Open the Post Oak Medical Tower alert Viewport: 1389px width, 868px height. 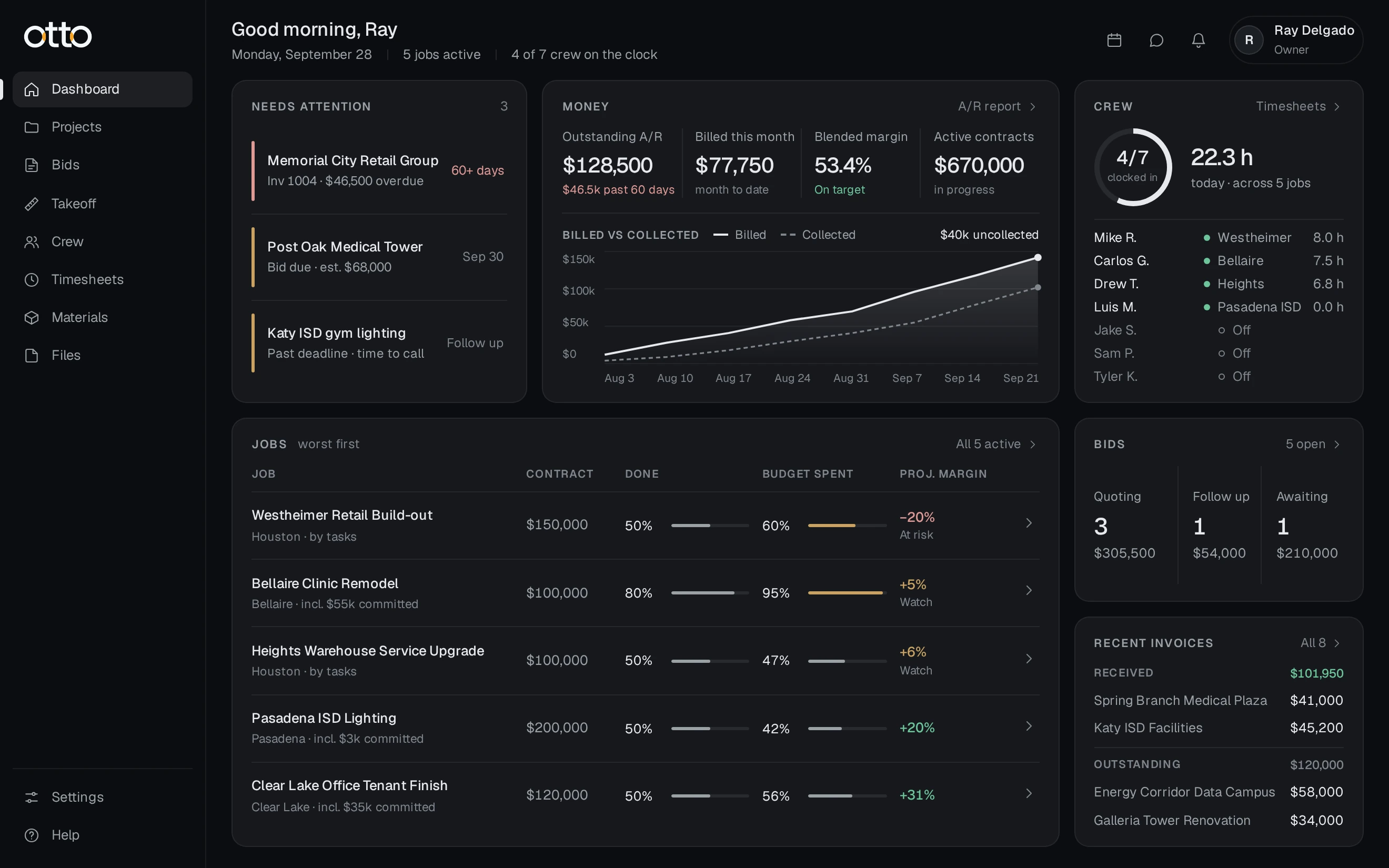click(x=379, y=257)
